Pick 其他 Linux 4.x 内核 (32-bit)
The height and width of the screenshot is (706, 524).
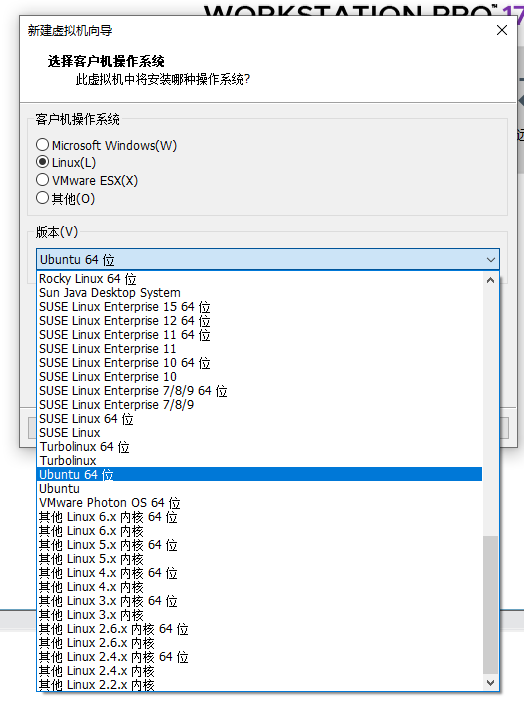(x=260, y=586)
